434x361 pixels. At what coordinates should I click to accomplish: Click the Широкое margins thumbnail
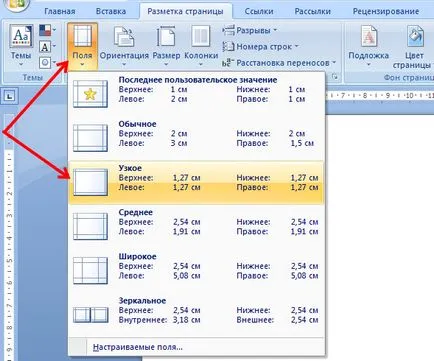(x=90, y=271)
